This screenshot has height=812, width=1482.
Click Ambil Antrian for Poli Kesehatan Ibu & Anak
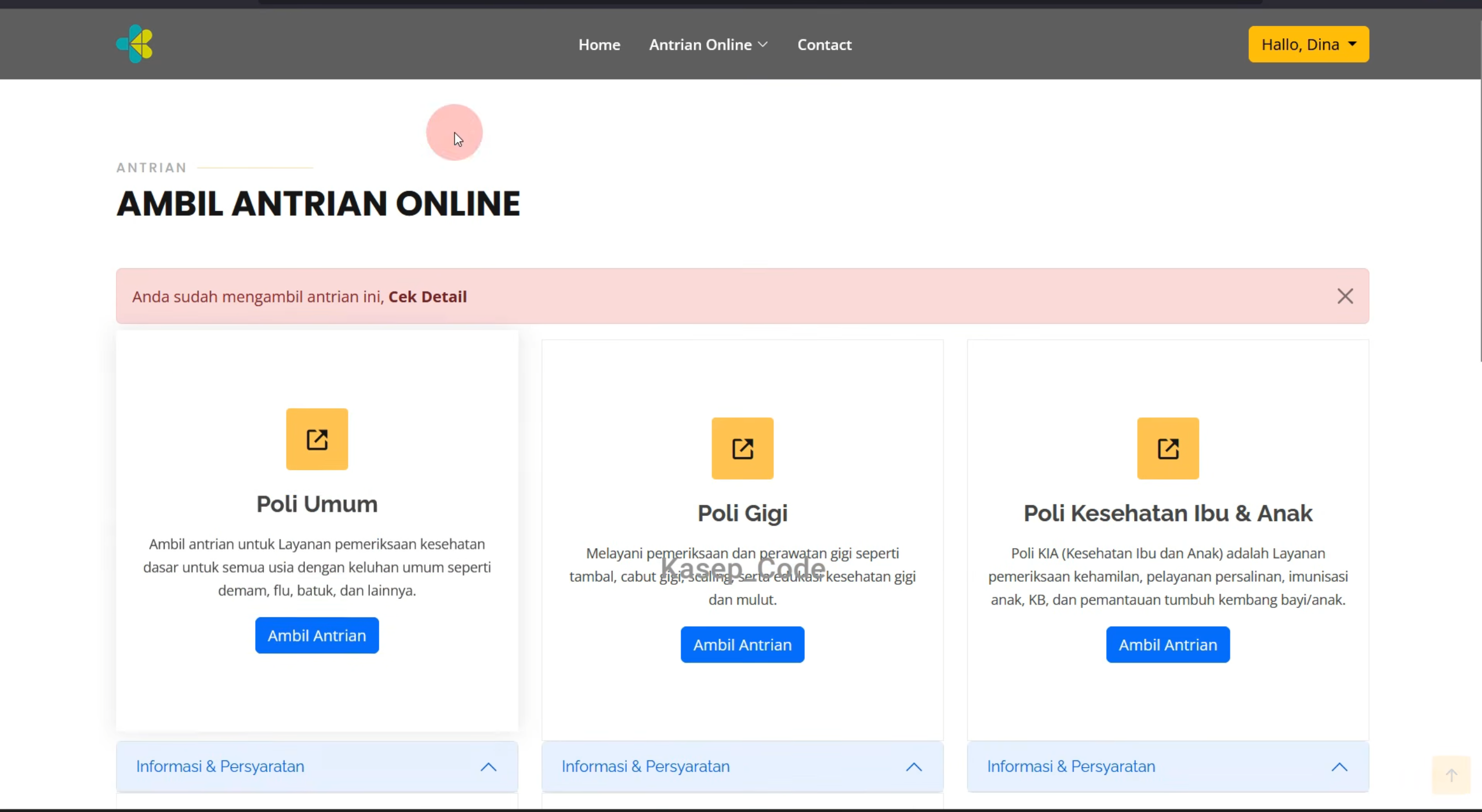(x=1168, y=644)
